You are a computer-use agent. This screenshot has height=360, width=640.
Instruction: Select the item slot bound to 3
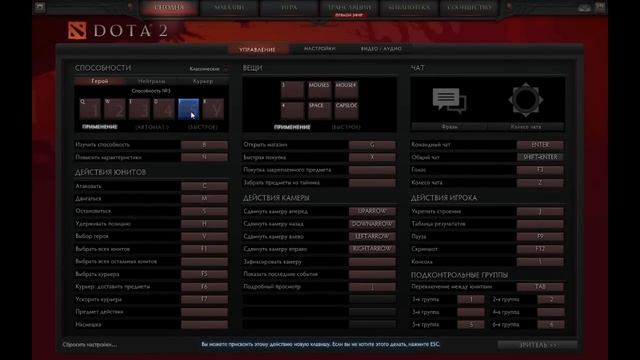point(292,90)
